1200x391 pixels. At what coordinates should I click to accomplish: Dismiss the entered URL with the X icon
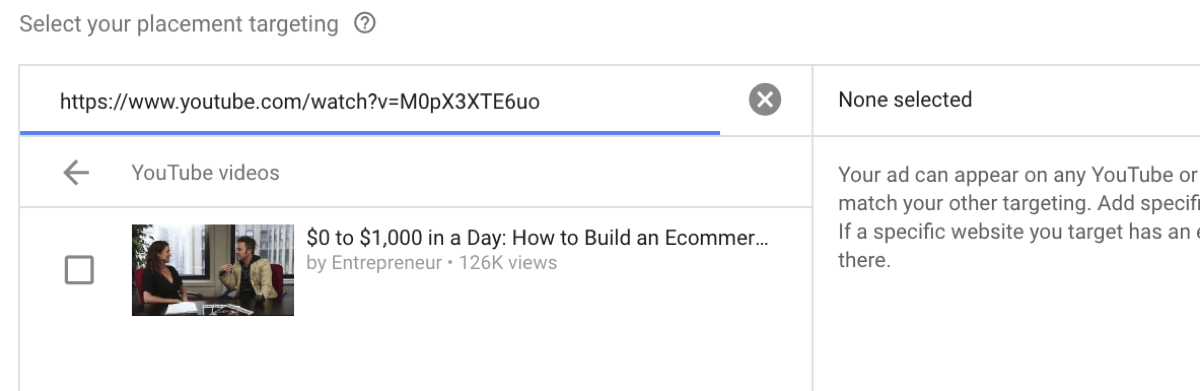765,100
